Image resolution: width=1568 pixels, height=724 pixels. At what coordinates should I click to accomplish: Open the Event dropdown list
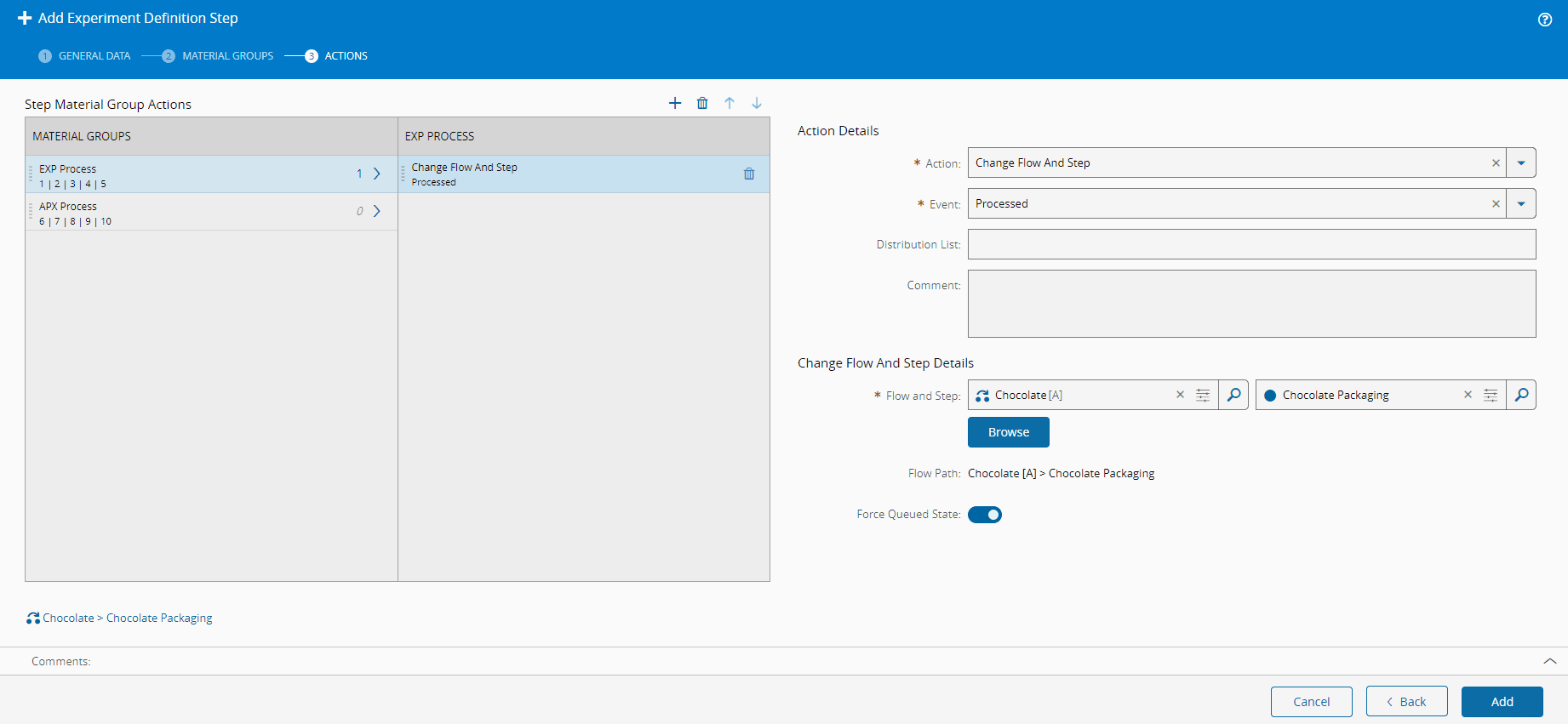point(1521,203)
